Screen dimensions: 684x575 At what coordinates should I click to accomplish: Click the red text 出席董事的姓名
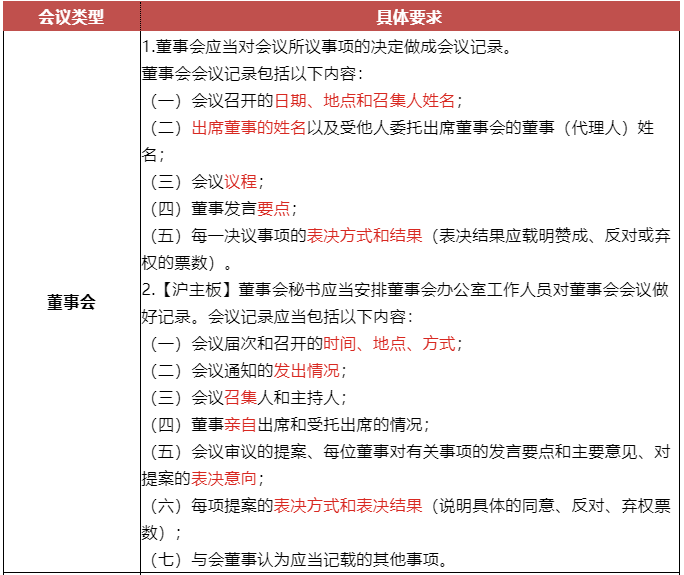(249, 128)
